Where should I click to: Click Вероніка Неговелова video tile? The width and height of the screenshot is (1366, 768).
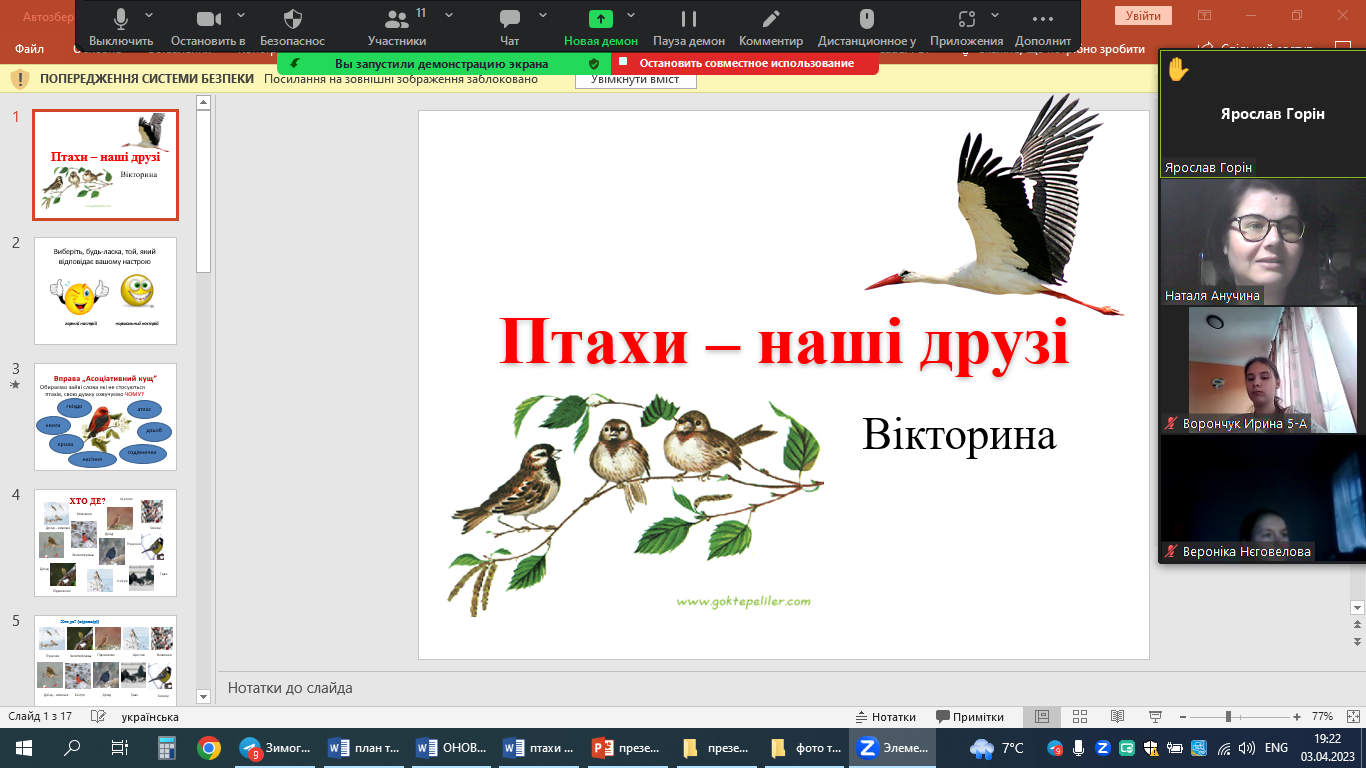tap(1262, 498)
